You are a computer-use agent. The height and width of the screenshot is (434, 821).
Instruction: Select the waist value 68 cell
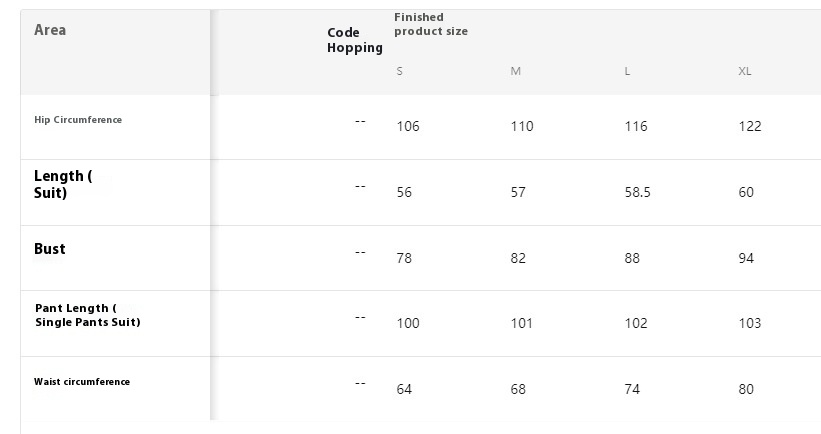coord(518,389)
